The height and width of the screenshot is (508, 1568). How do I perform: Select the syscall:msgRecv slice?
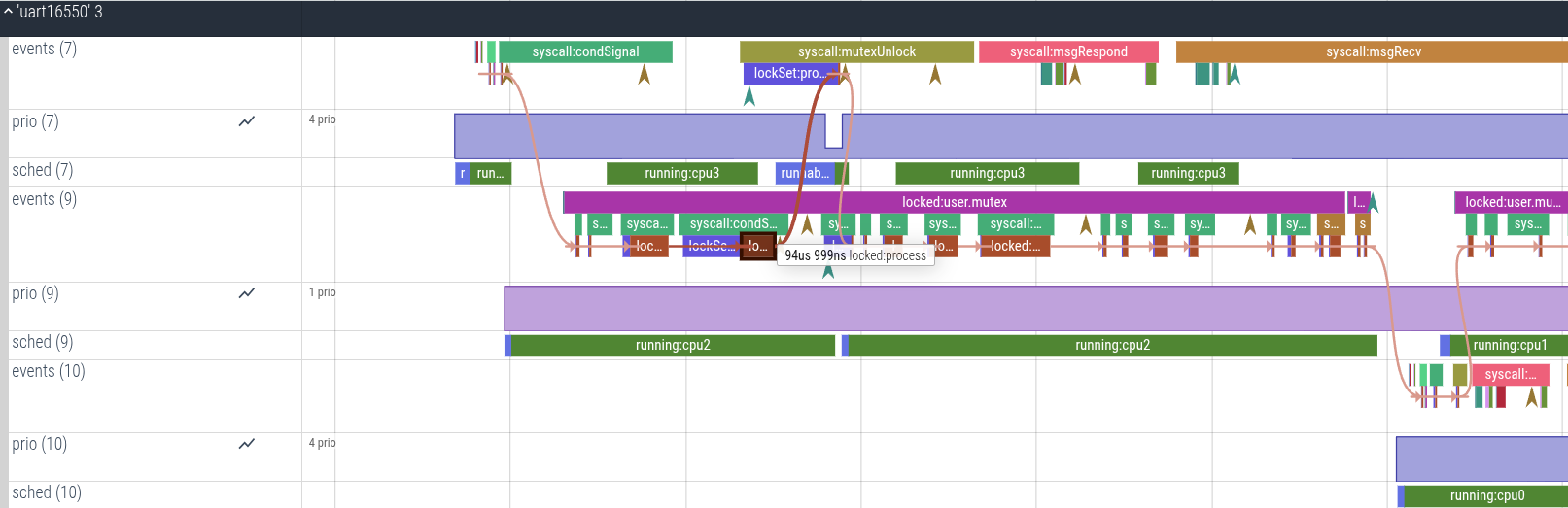(1372, 51)
